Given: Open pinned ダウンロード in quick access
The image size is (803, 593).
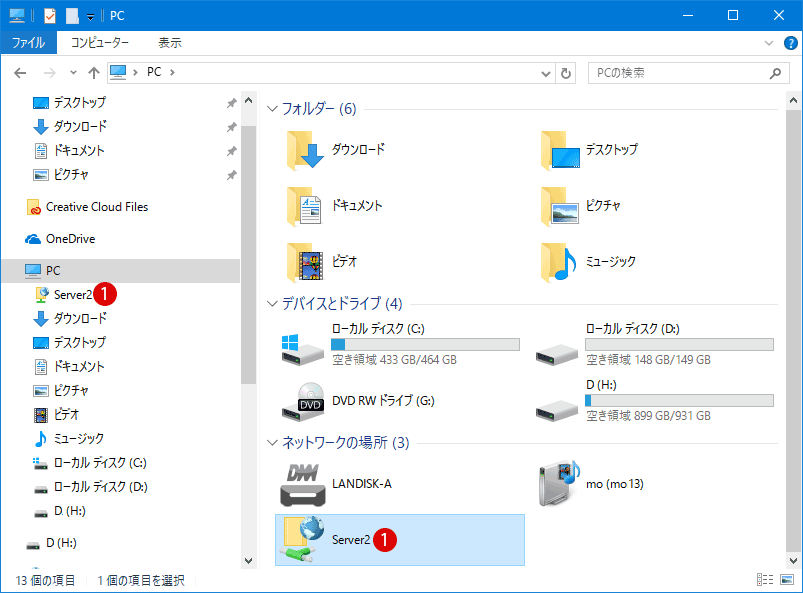Looking at the screenshot, I should [x=80, y=126].
